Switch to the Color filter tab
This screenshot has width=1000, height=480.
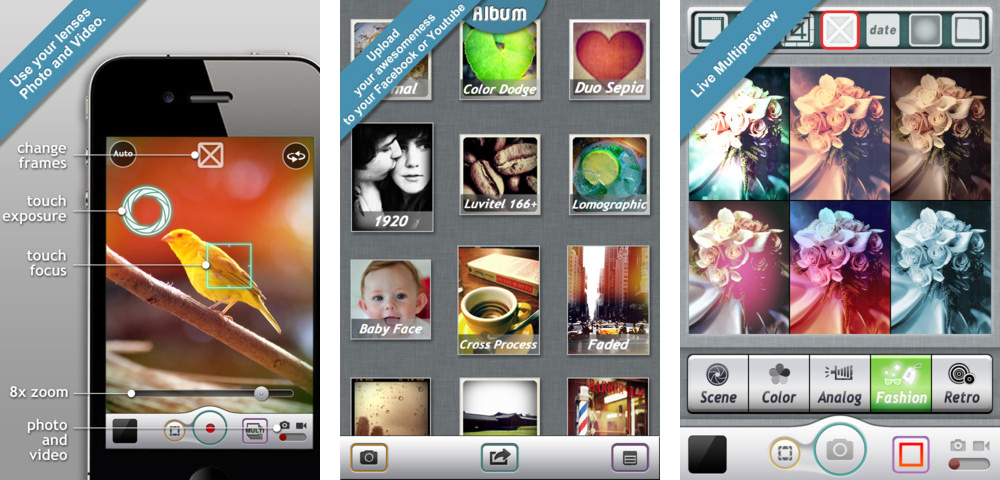coord(779,384)
